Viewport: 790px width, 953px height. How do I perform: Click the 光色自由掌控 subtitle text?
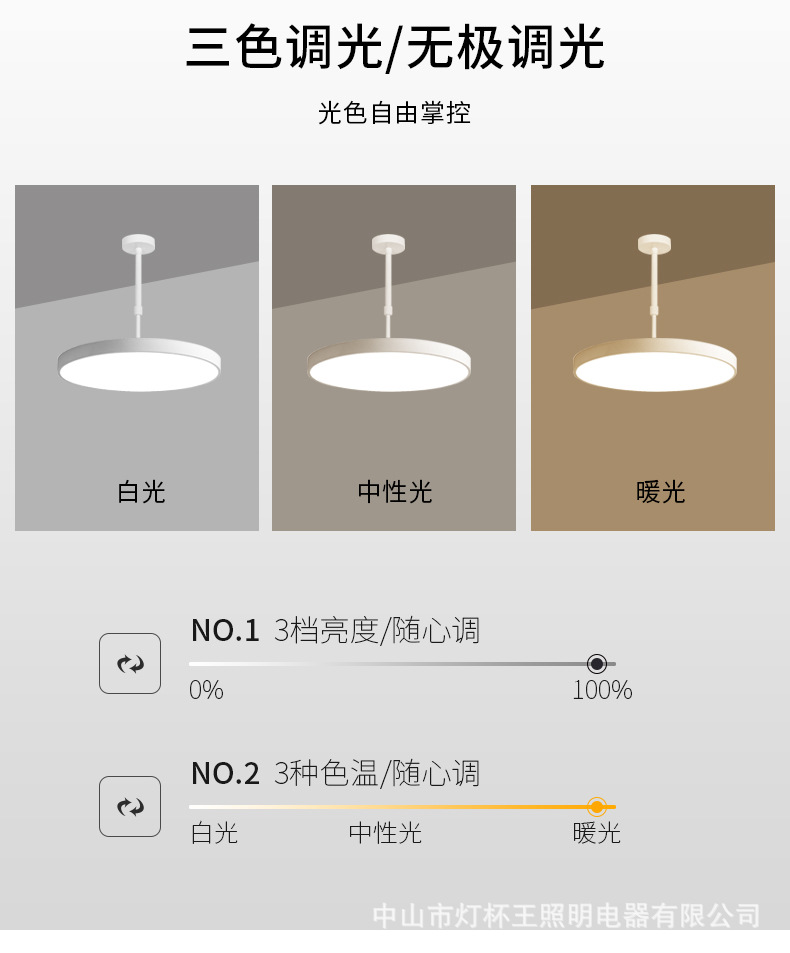[x=394, y=113]
